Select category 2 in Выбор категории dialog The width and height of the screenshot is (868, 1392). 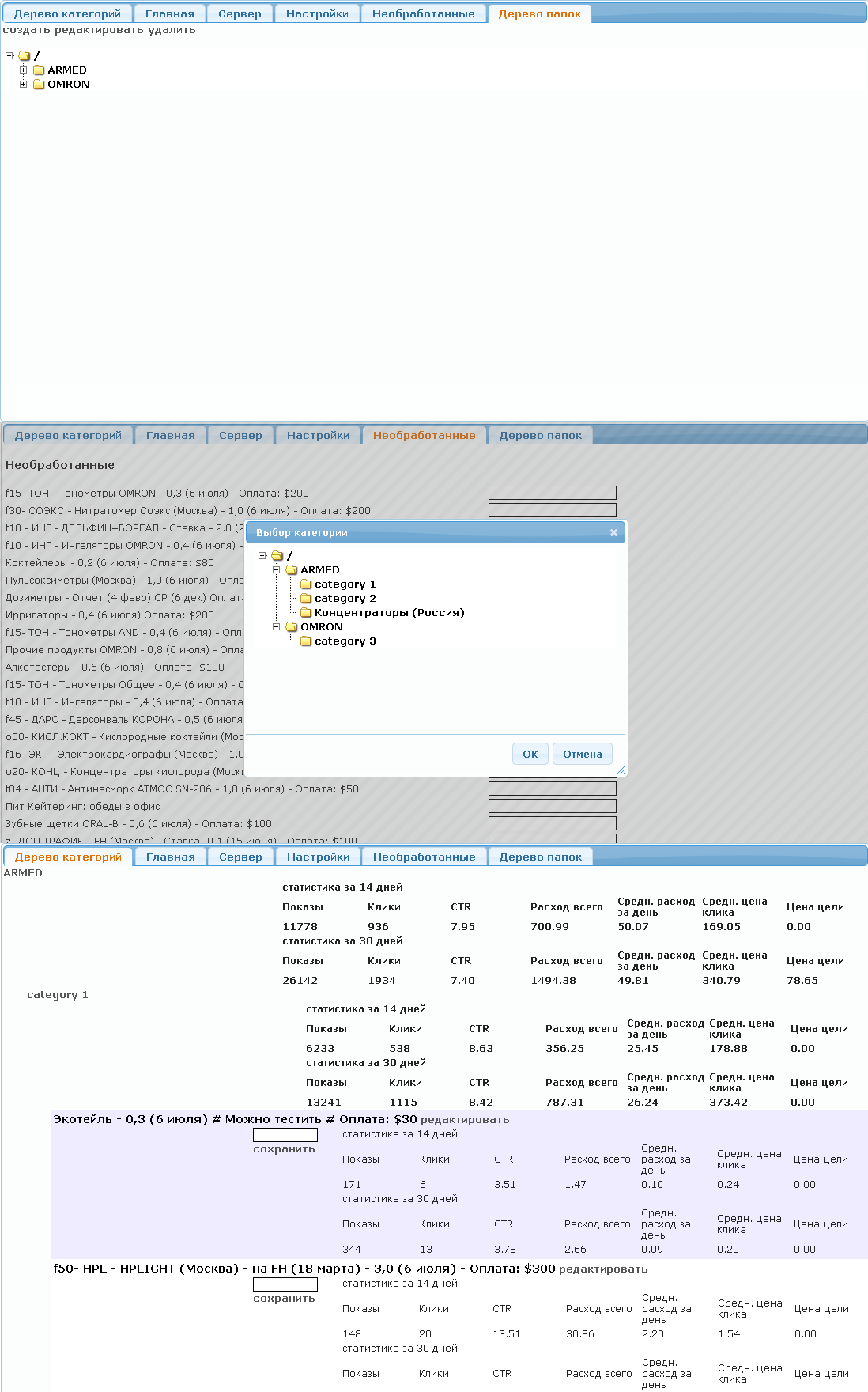(345, 599)
